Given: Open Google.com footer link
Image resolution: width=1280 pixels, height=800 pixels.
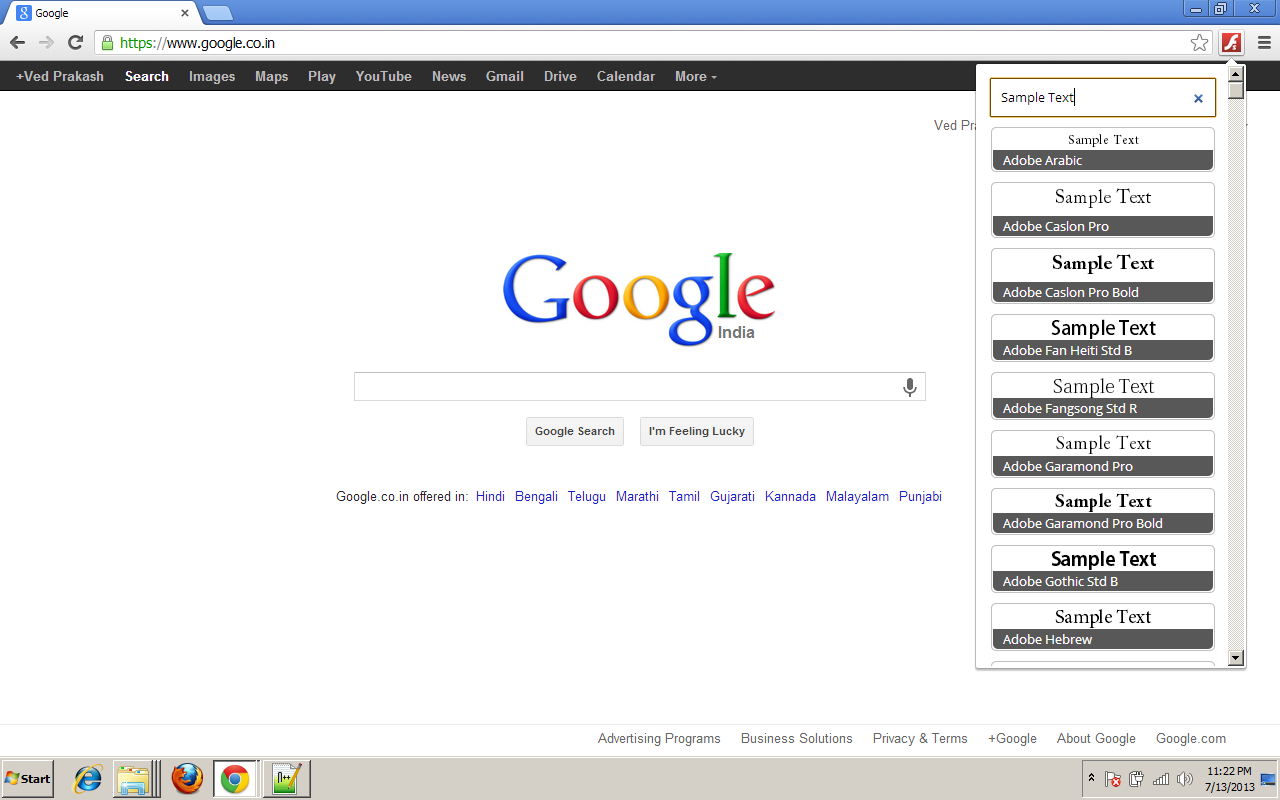Looking at the screenshot, I should (1191, 738).
